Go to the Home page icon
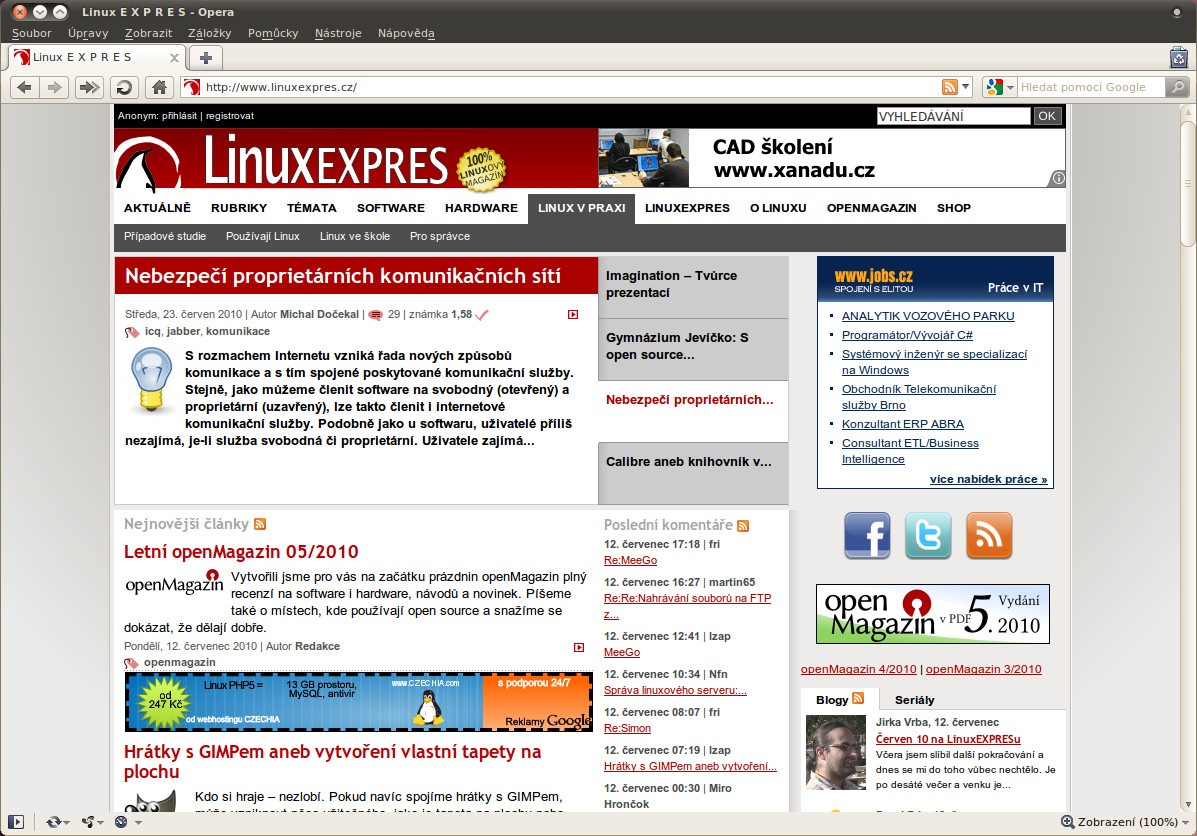Viewport: 1197px width, 836px height. pyautogui.click(x=159, y=87)
